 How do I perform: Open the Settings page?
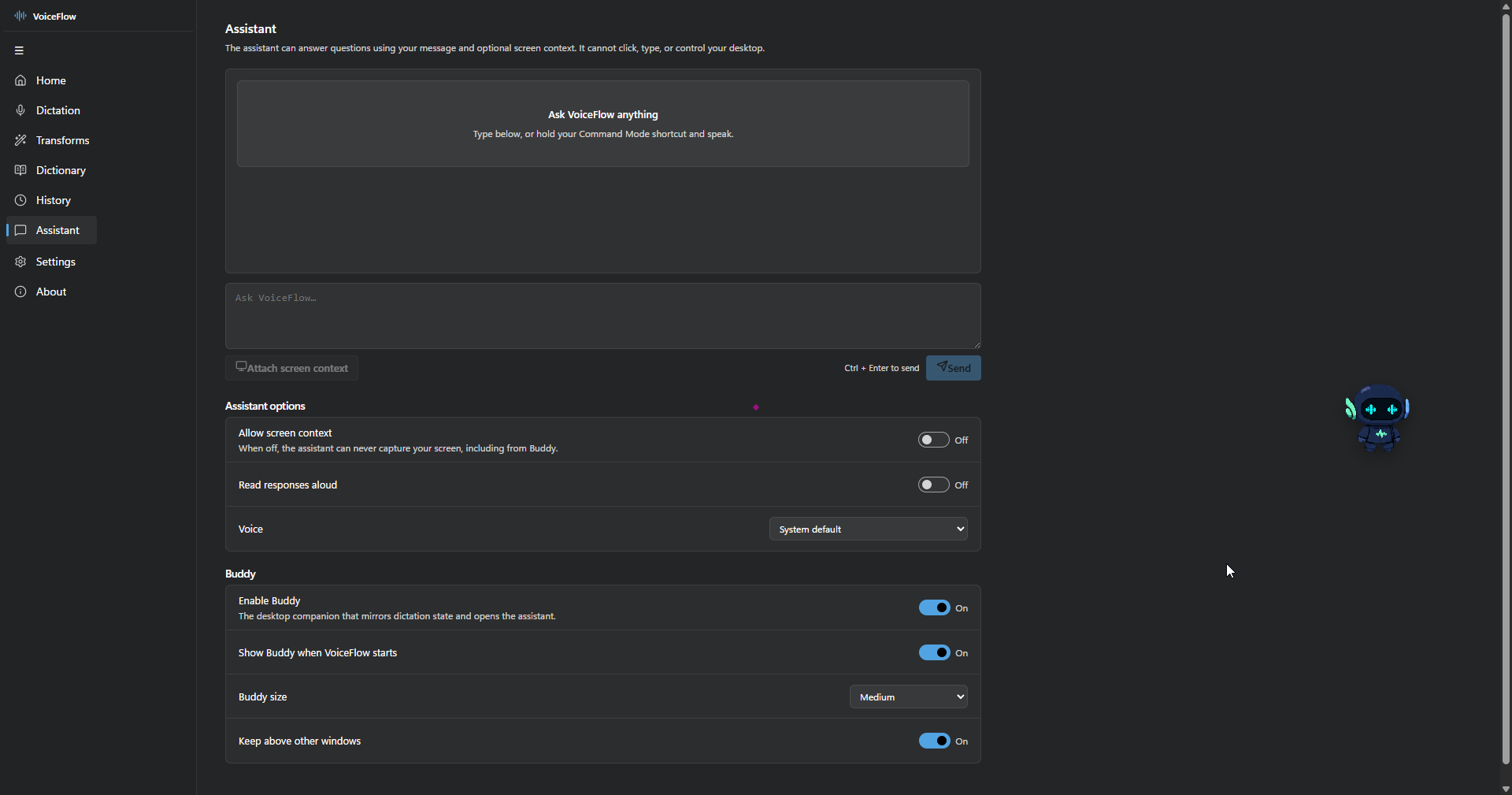tap(51, 262)
